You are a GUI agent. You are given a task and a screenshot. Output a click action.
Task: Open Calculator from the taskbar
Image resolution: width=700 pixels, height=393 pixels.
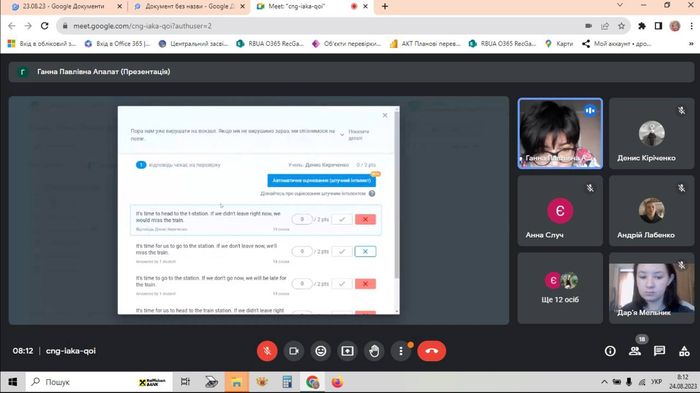(x=287, y=382)
